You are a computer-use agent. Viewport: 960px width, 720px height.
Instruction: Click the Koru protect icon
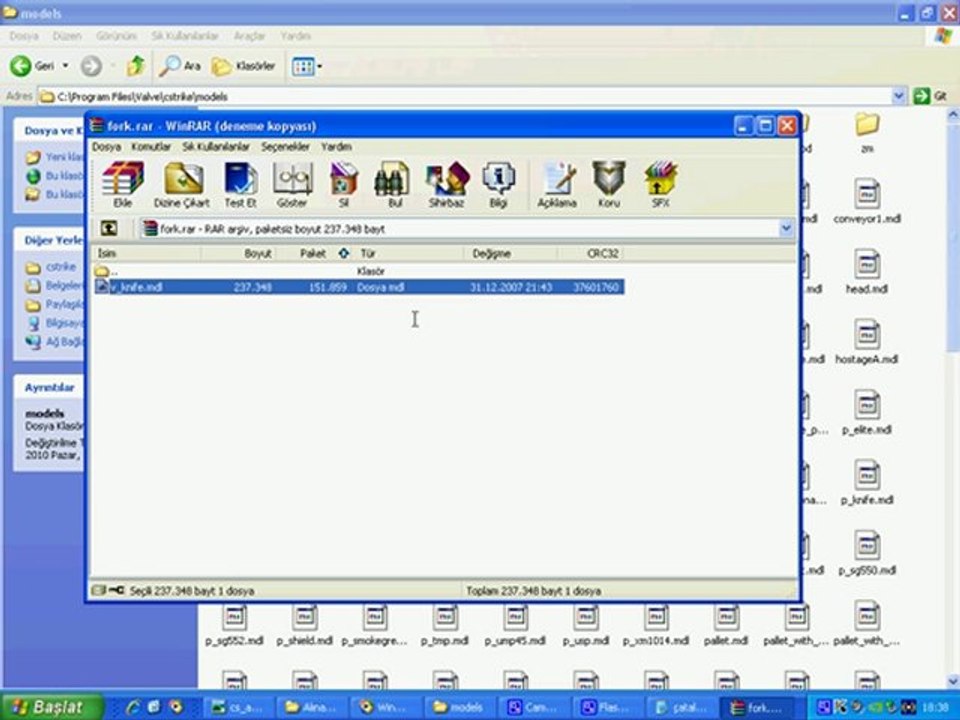point(609,184)
